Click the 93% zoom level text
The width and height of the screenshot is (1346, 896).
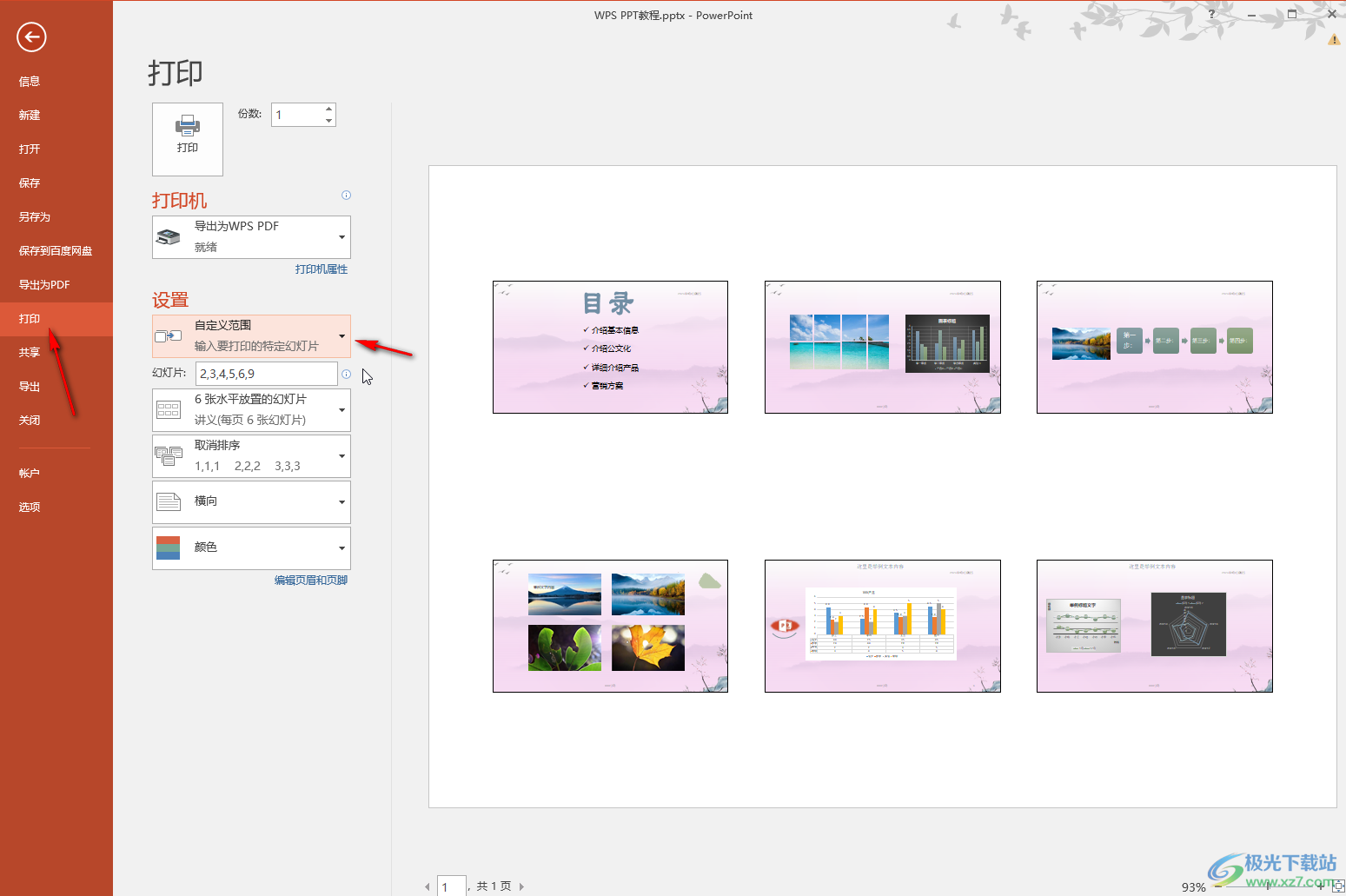click(1193, 886)
